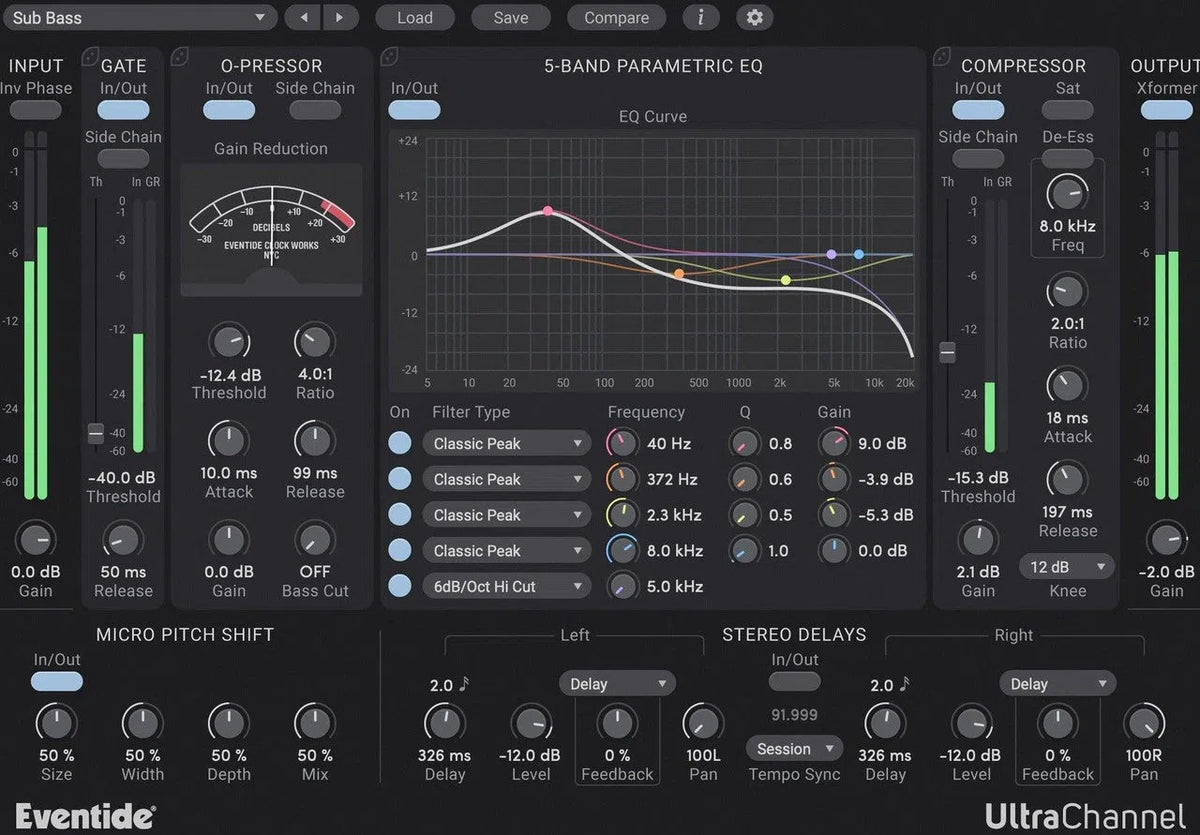This screenshot has height=835, width=1200.
Task: Click the leaf icon on the O-PRESSOR panel
Action: pyautogui.click(x=181, y=57)
